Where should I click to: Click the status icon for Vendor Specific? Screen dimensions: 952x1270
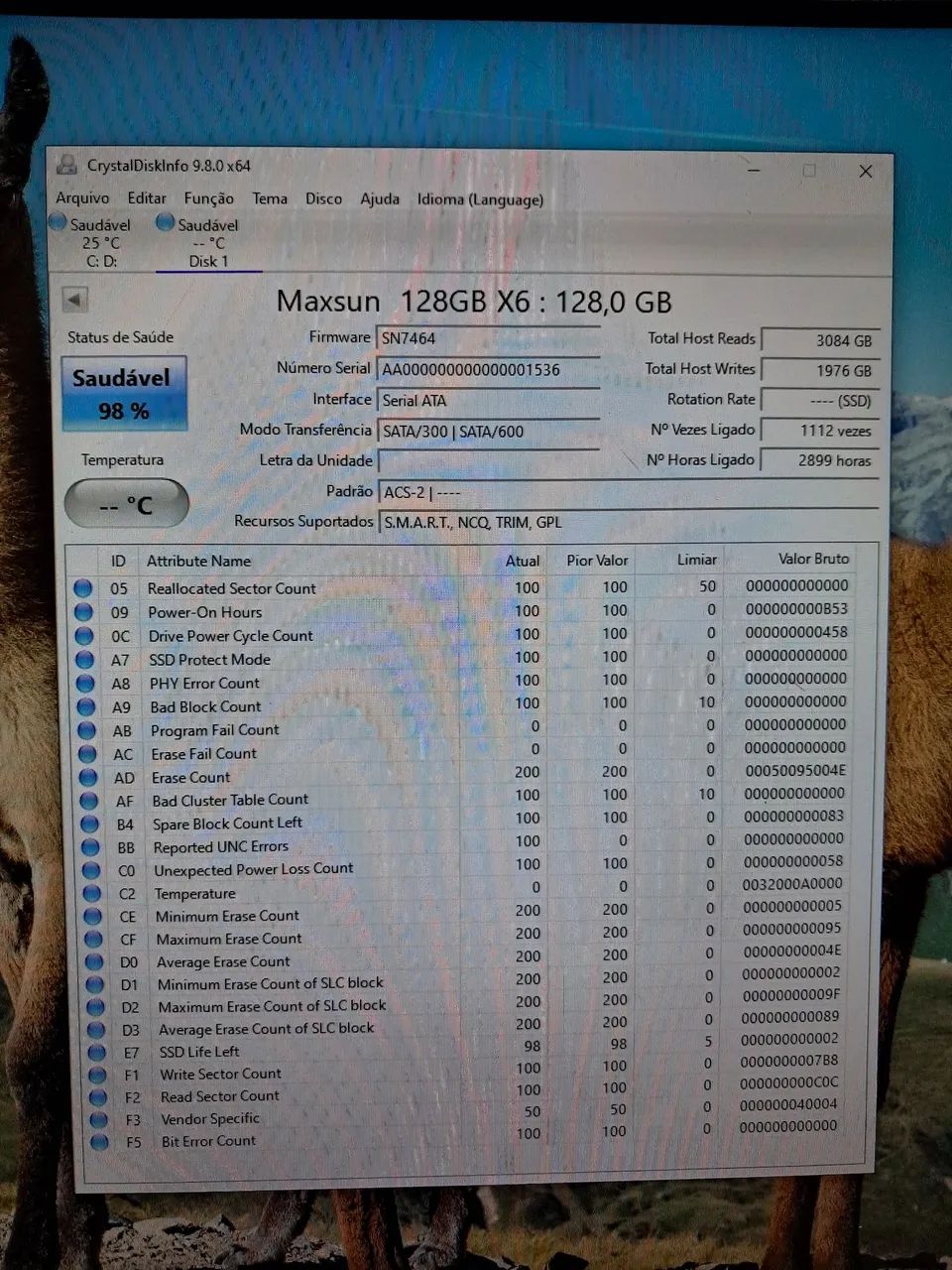point(98,1120)
